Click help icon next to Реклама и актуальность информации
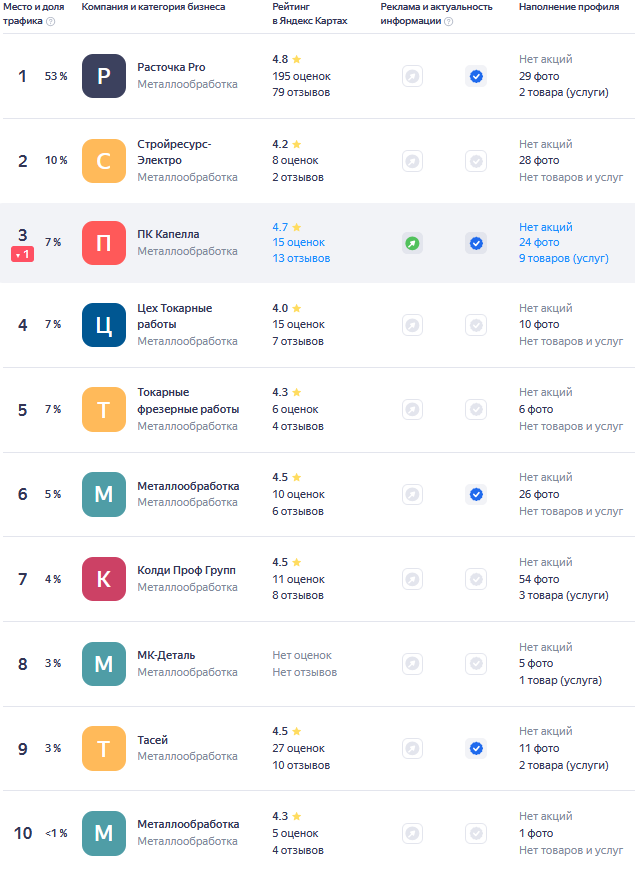This screenshot has height=872, width=635. coord(449,22)
